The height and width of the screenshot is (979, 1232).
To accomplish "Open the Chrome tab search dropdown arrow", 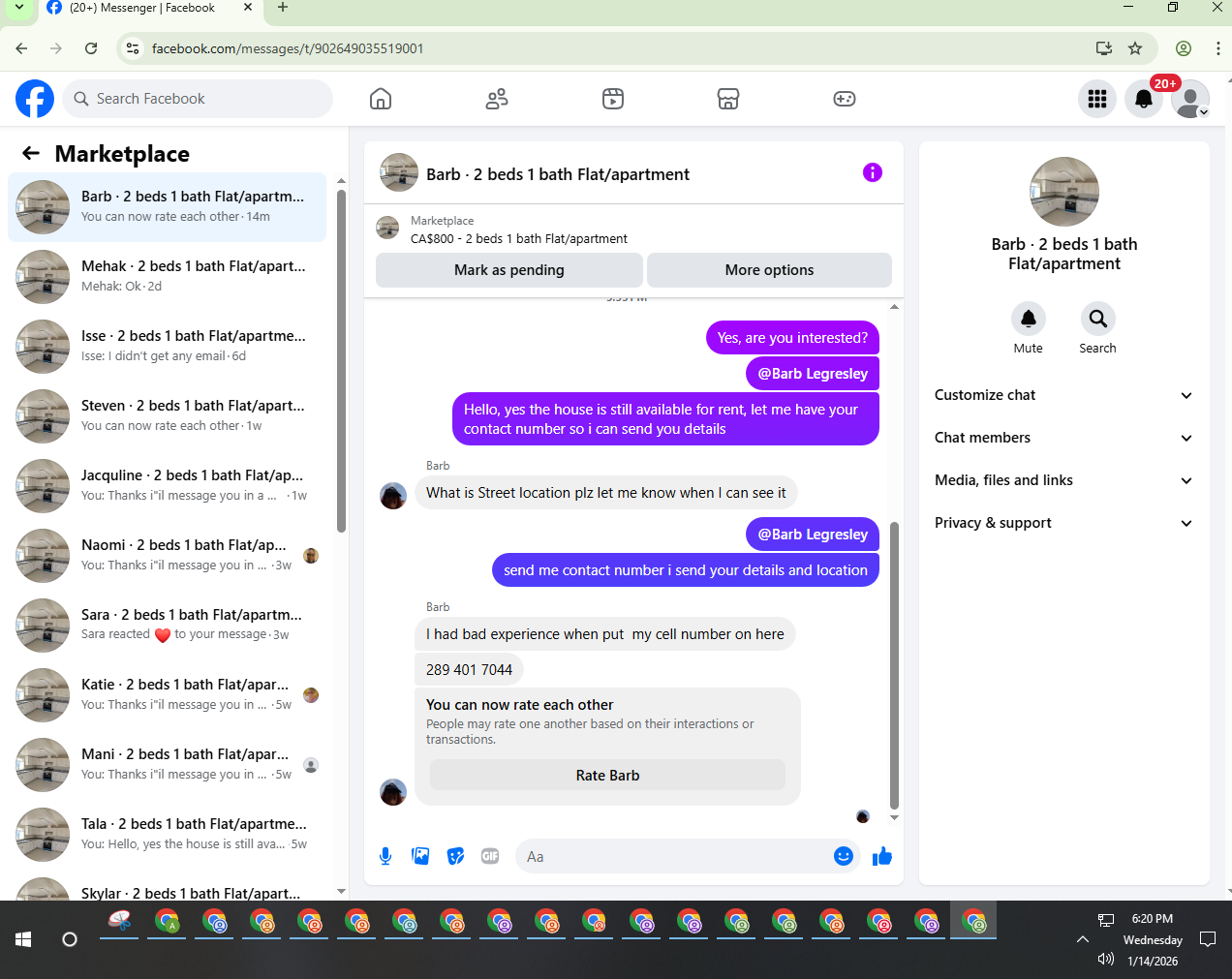I will (18, 8).
